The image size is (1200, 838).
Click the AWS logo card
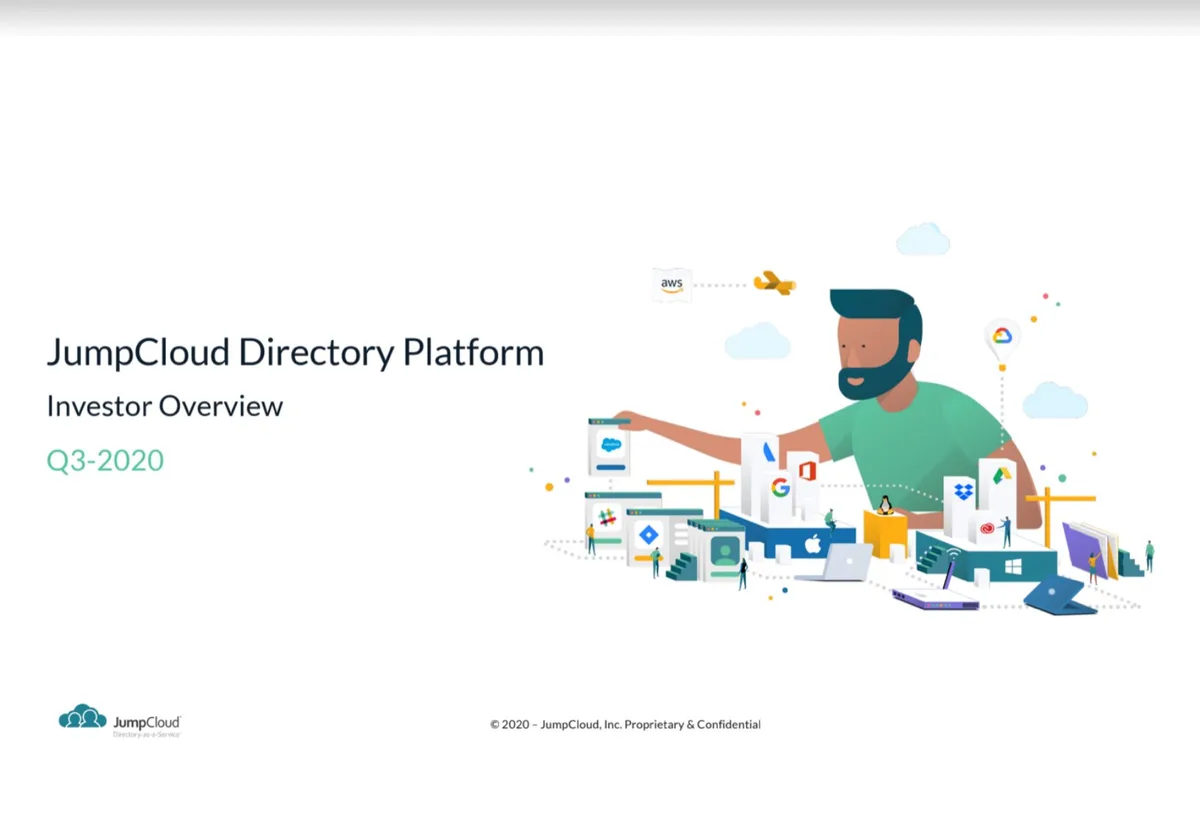pyautogui.click(x=671, y=284)
